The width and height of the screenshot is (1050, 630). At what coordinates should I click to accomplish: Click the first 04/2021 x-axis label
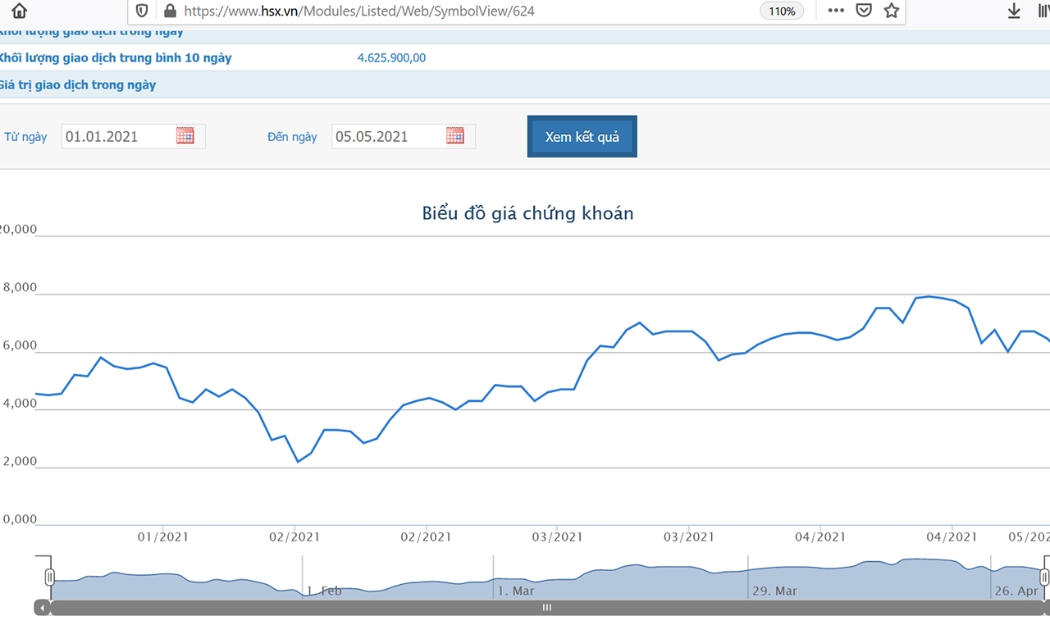pyautogui.click(x=820, y=537)
